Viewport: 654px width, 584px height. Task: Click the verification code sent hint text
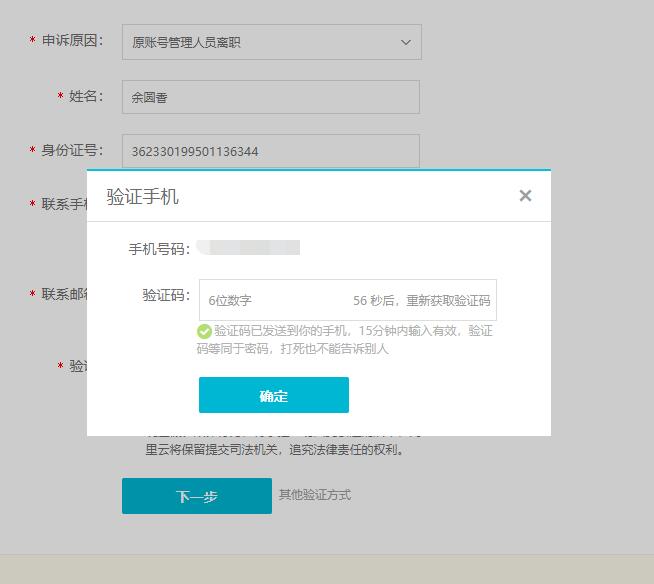(352, 340)
